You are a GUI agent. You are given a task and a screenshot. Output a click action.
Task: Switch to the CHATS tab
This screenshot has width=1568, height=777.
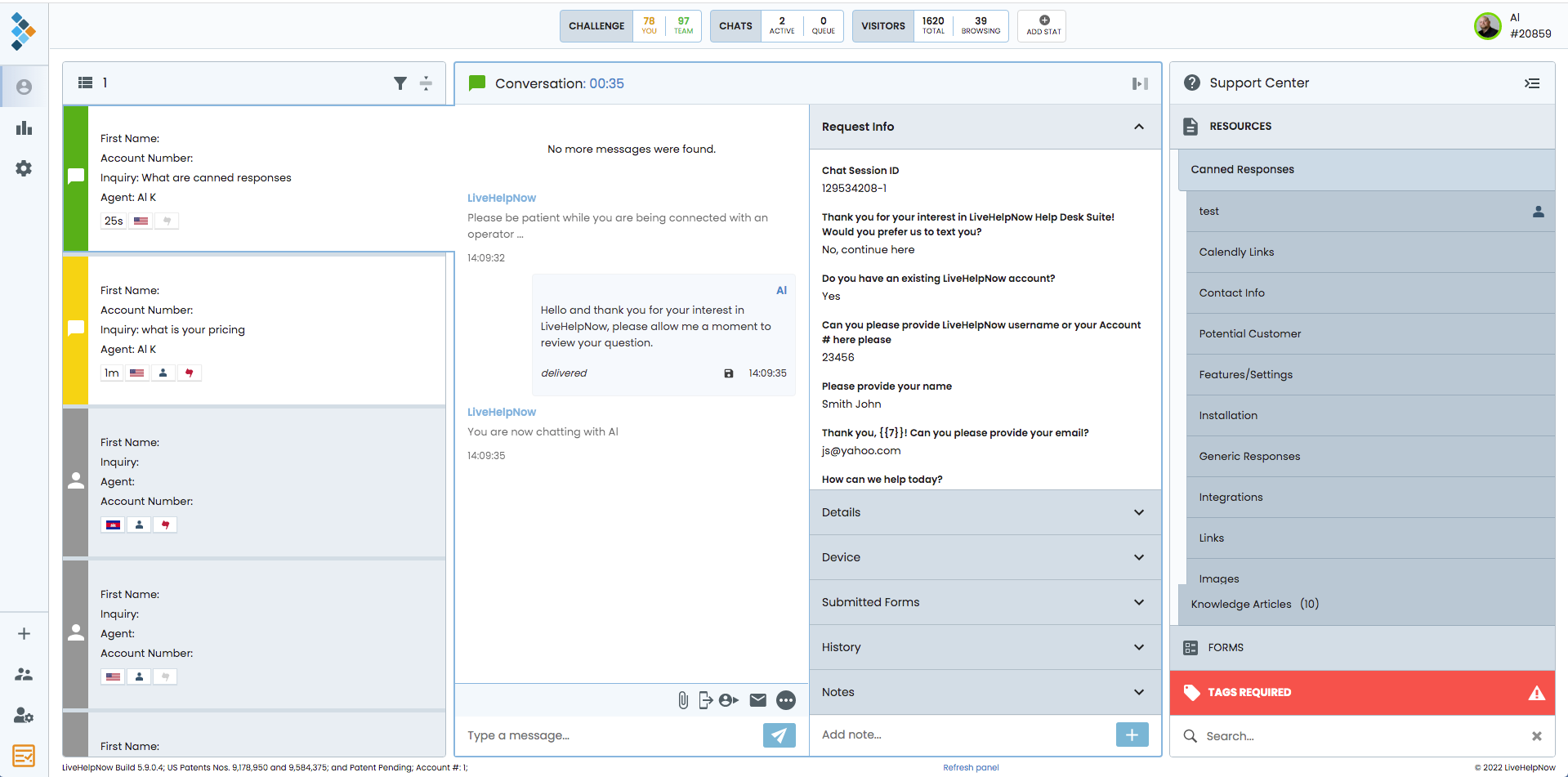coord(735,25)
